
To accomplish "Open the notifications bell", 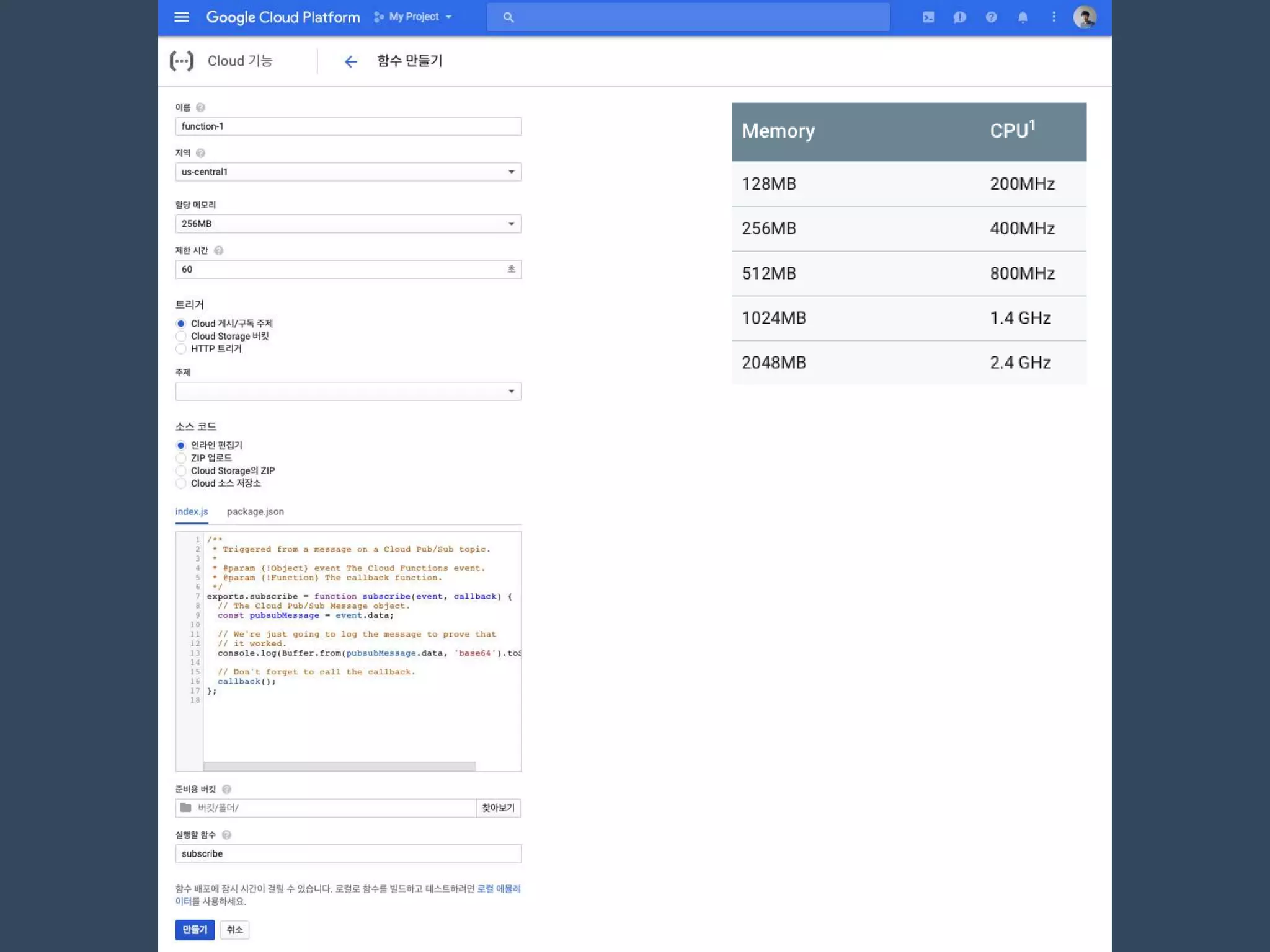I will click(x=1023, y=17).
